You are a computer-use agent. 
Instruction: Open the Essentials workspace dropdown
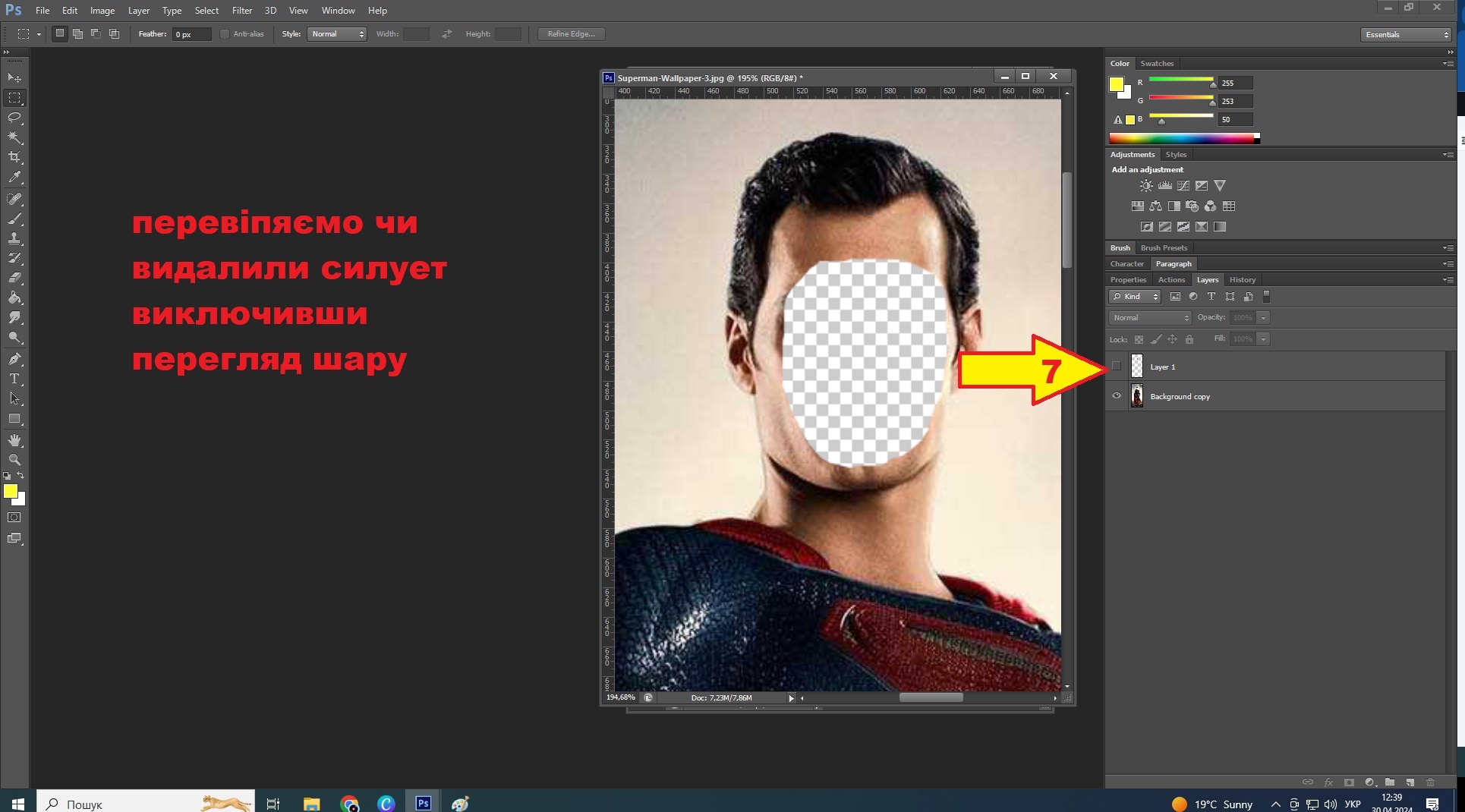(x=1406, y=35)
